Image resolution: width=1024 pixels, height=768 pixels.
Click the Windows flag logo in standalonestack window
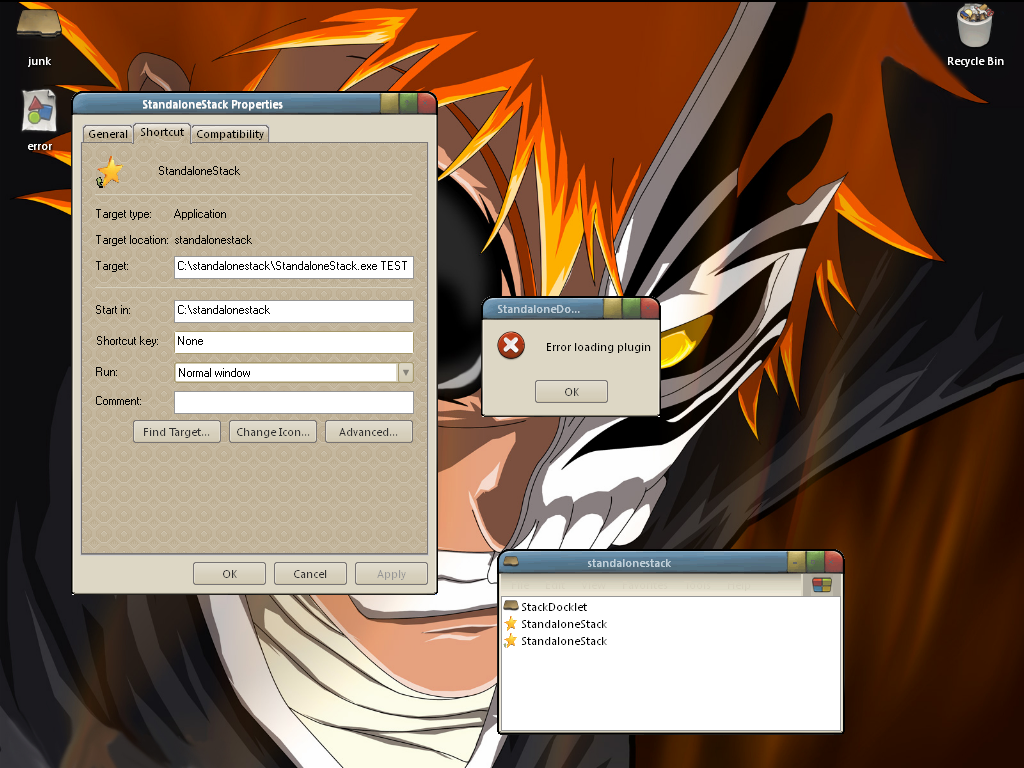(822, 584)
